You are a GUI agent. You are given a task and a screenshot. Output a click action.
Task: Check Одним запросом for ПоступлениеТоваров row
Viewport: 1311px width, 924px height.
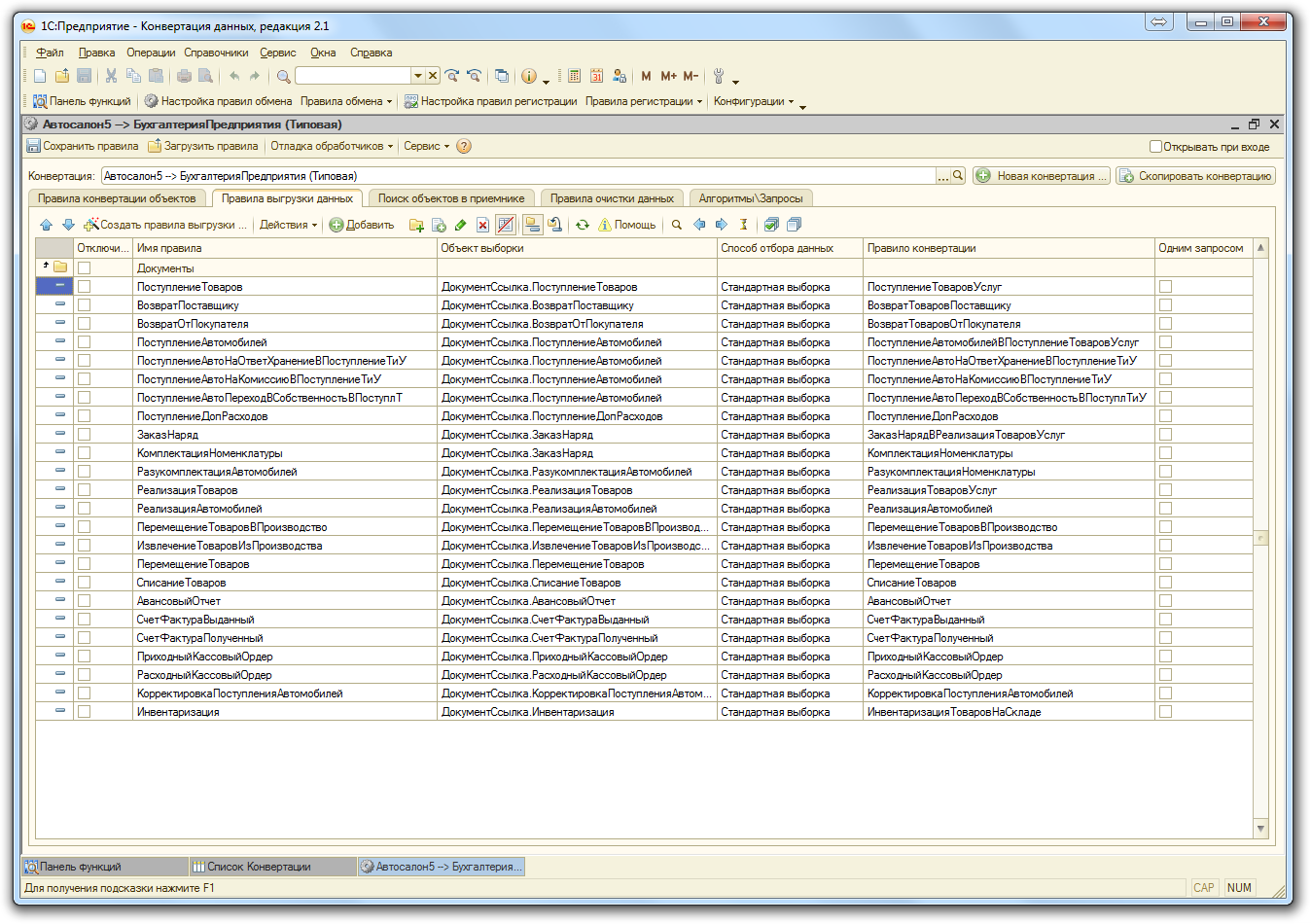[x=1165, y=287]
